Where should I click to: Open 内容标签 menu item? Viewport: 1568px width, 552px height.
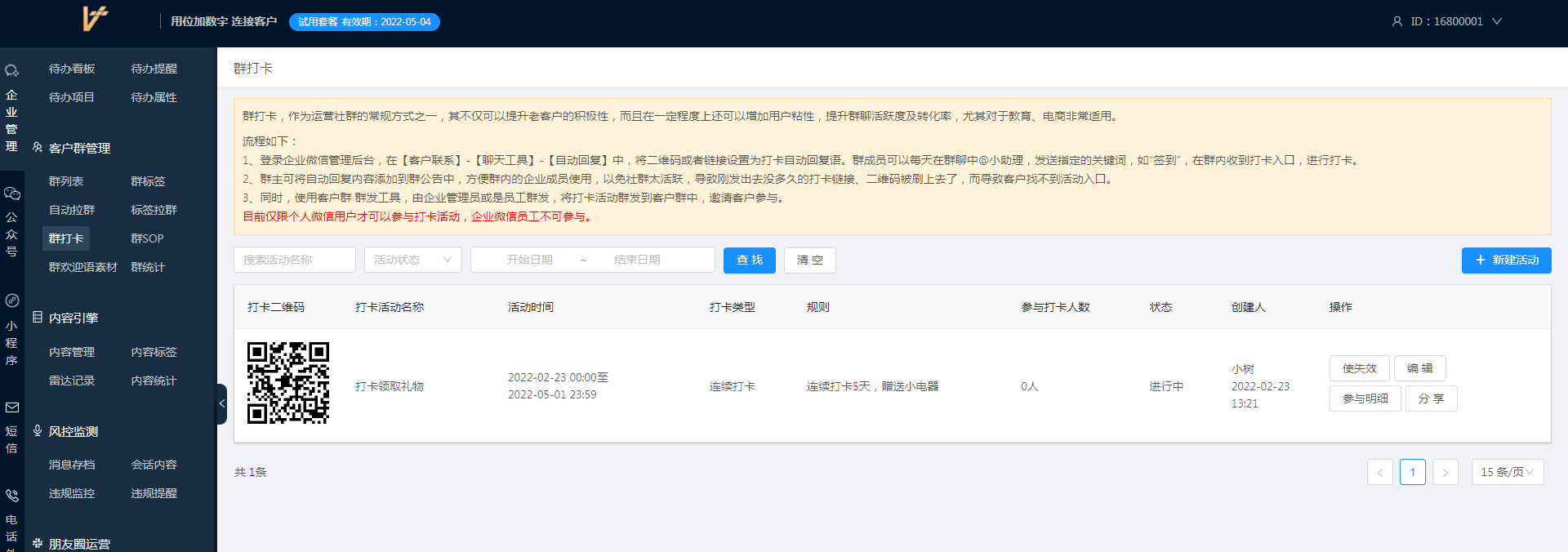point(154,352)
